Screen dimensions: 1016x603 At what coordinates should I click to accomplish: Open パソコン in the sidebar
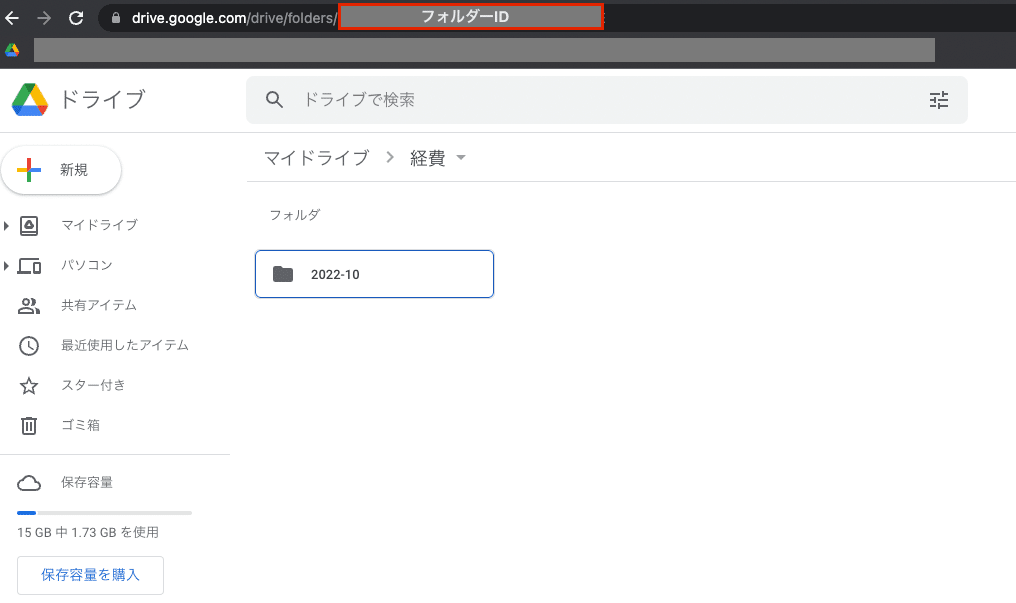[x=87, y=265]
